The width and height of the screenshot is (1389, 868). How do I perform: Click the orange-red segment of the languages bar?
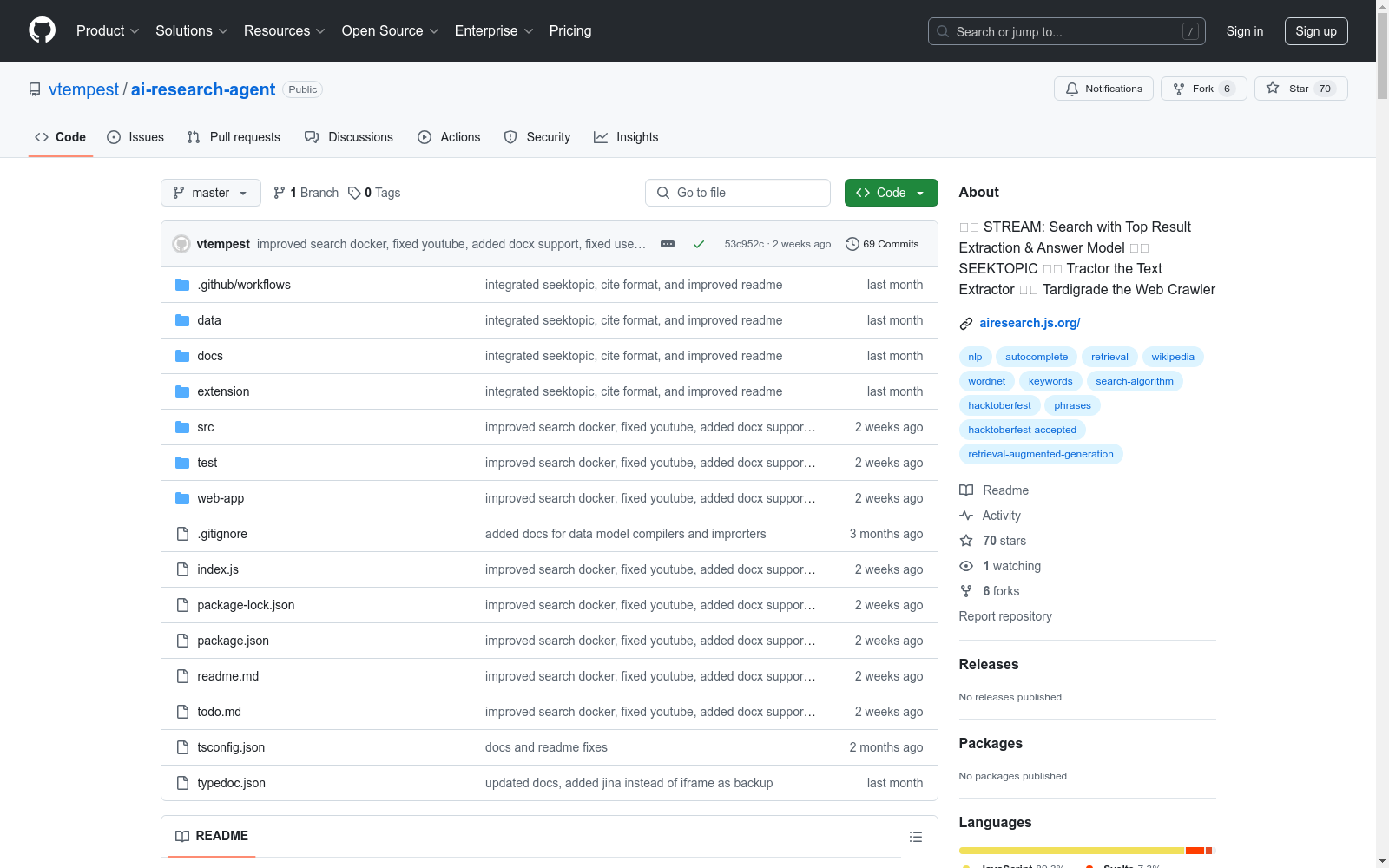pyautogui.click(x=1195, y=851)
